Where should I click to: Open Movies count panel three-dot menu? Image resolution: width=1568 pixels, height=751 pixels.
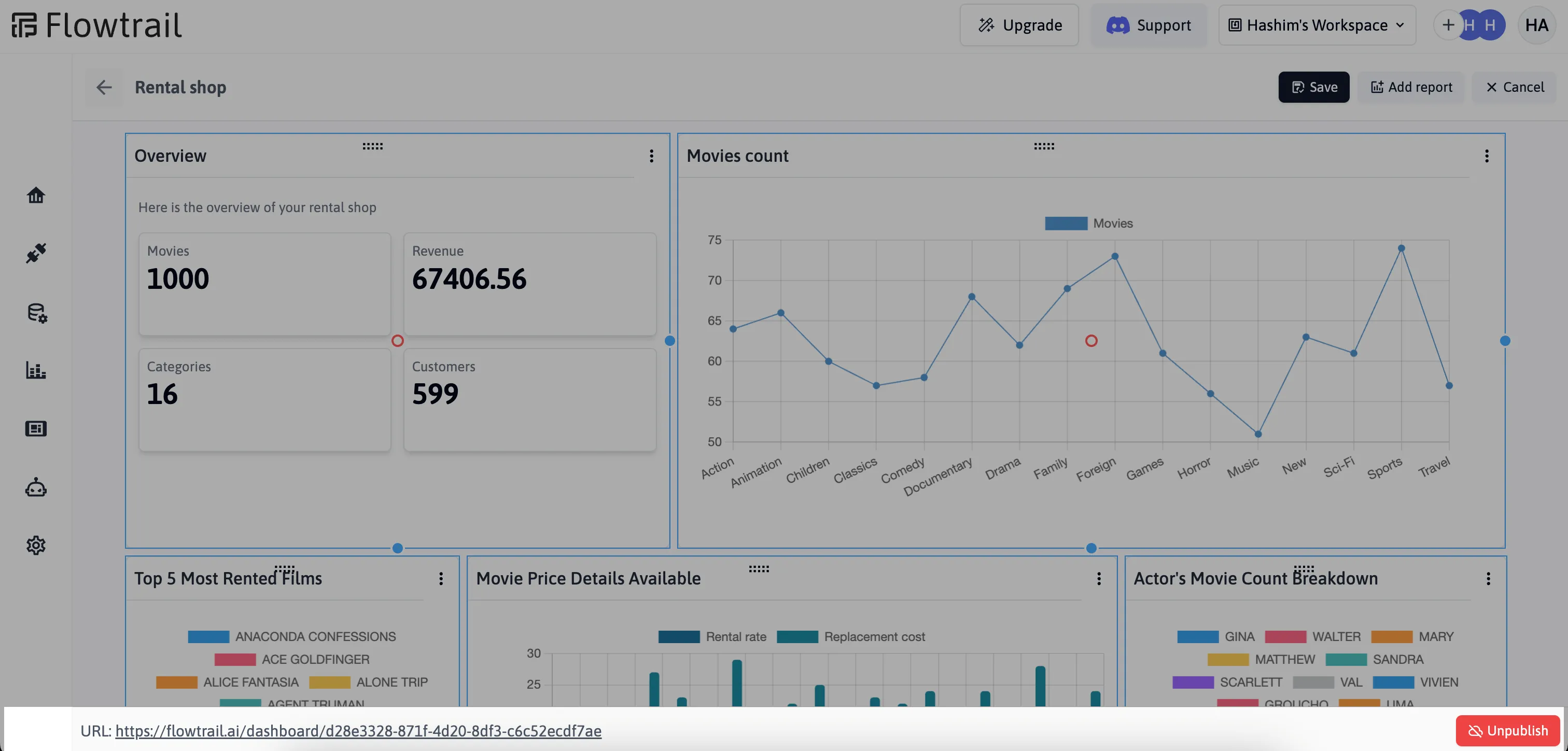[1487, 156]
